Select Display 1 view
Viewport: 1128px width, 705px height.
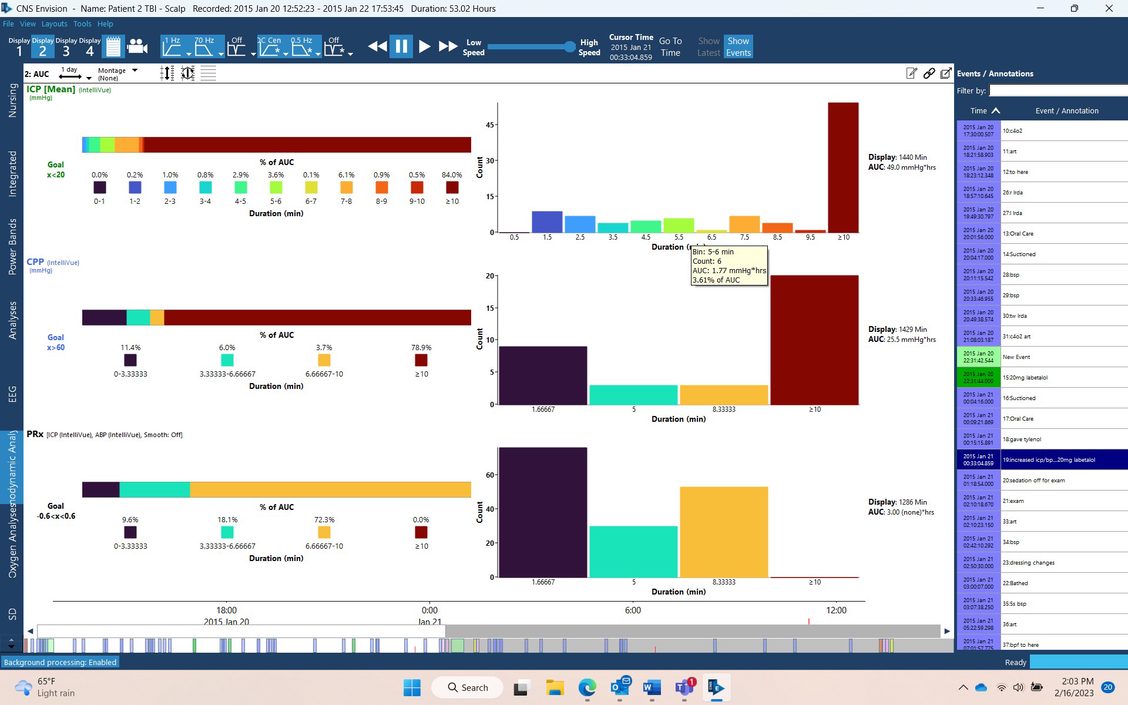coord(19,46)
